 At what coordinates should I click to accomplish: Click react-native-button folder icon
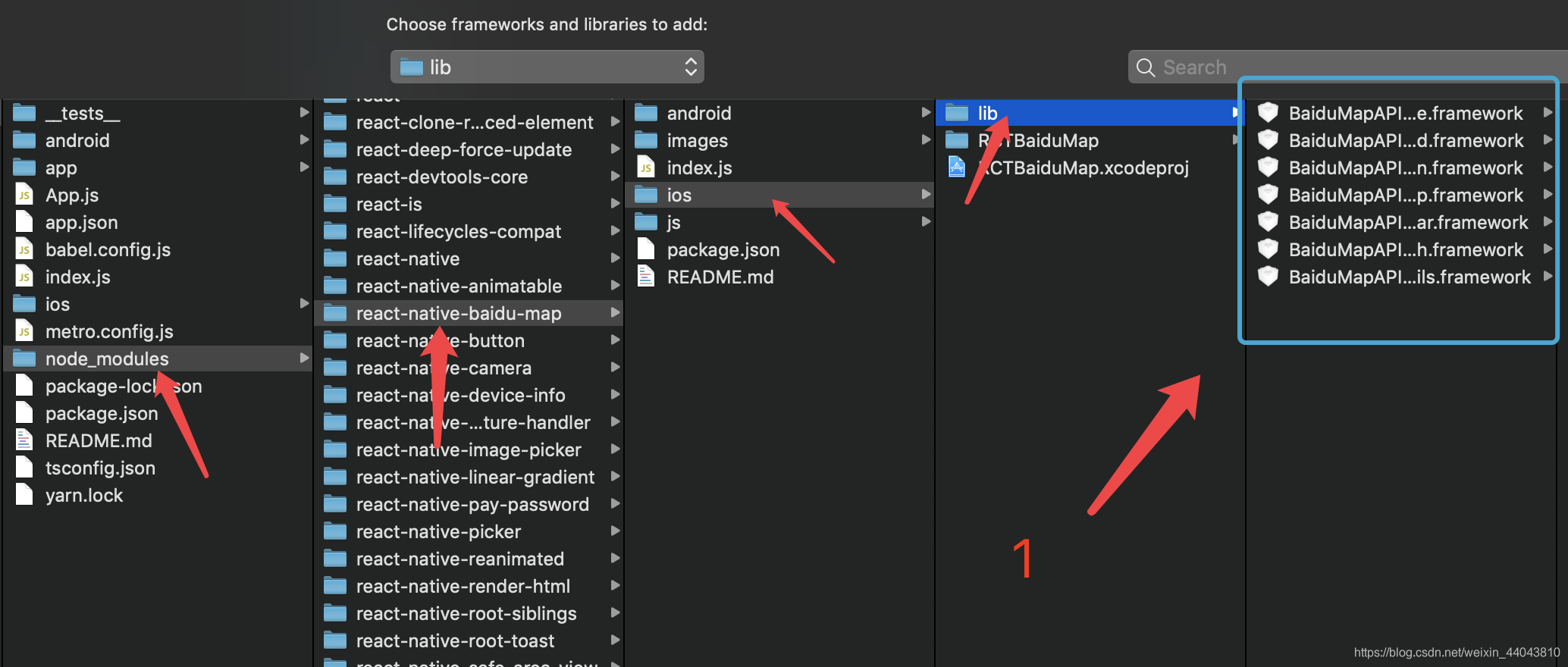tap(335, 340)
